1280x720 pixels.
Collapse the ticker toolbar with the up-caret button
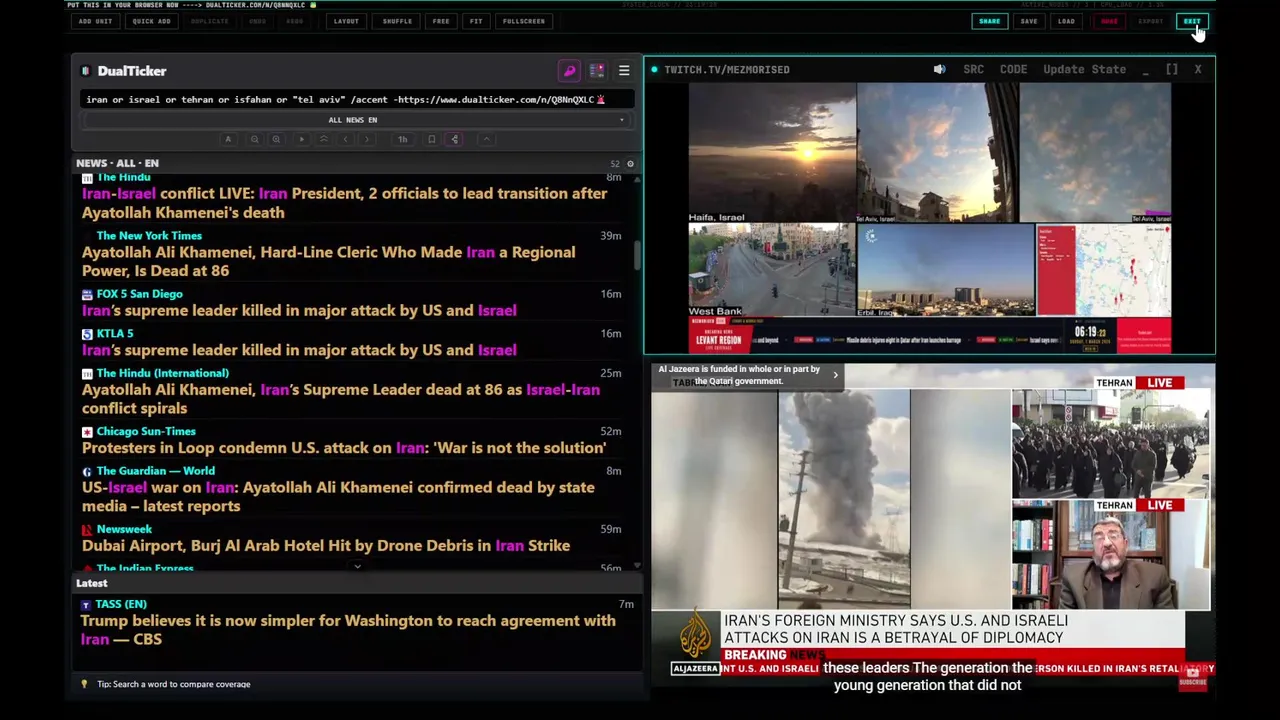point(486,139)
